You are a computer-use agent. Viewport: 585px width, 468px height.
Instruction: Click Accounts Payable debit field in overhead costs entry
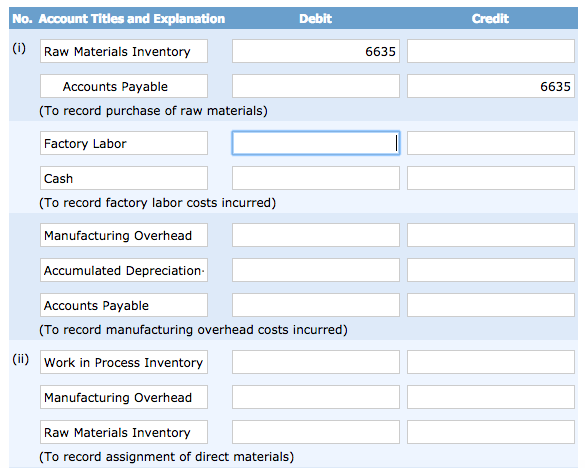316,305
